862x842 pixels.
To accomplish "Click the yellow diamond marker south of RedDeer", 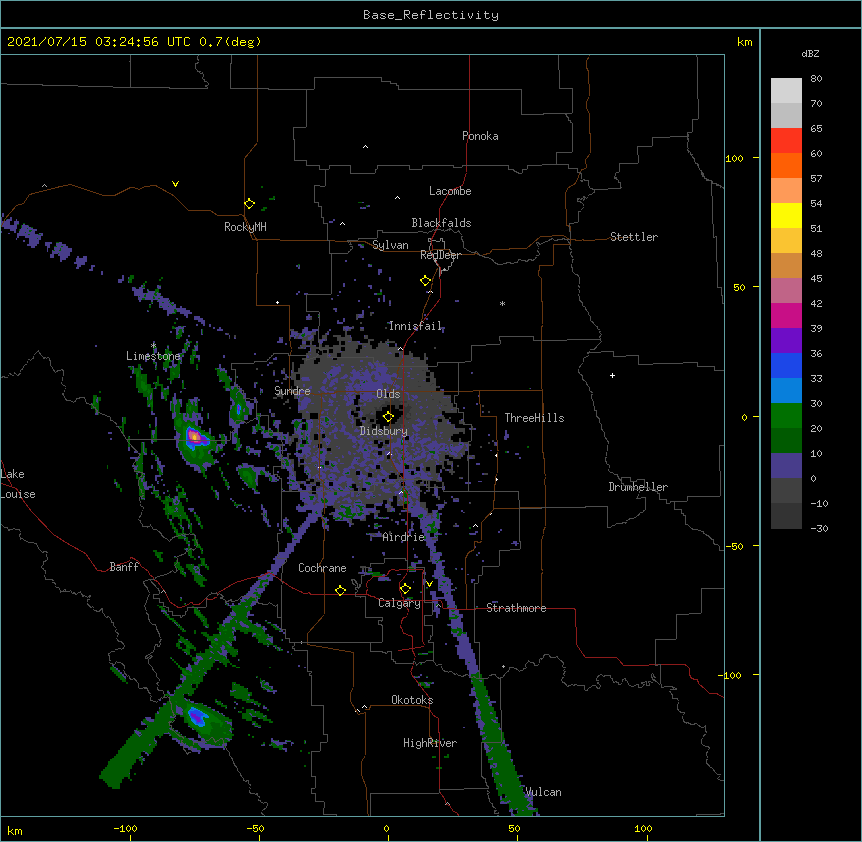I will 426,281.
